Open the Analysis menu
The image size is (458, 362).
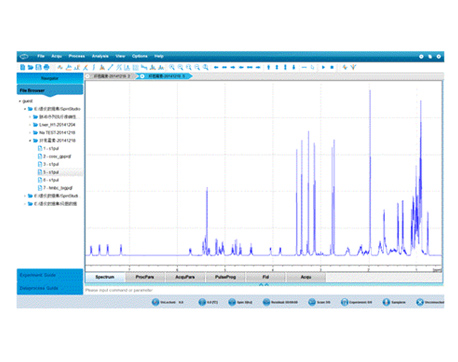coord(100,56)
